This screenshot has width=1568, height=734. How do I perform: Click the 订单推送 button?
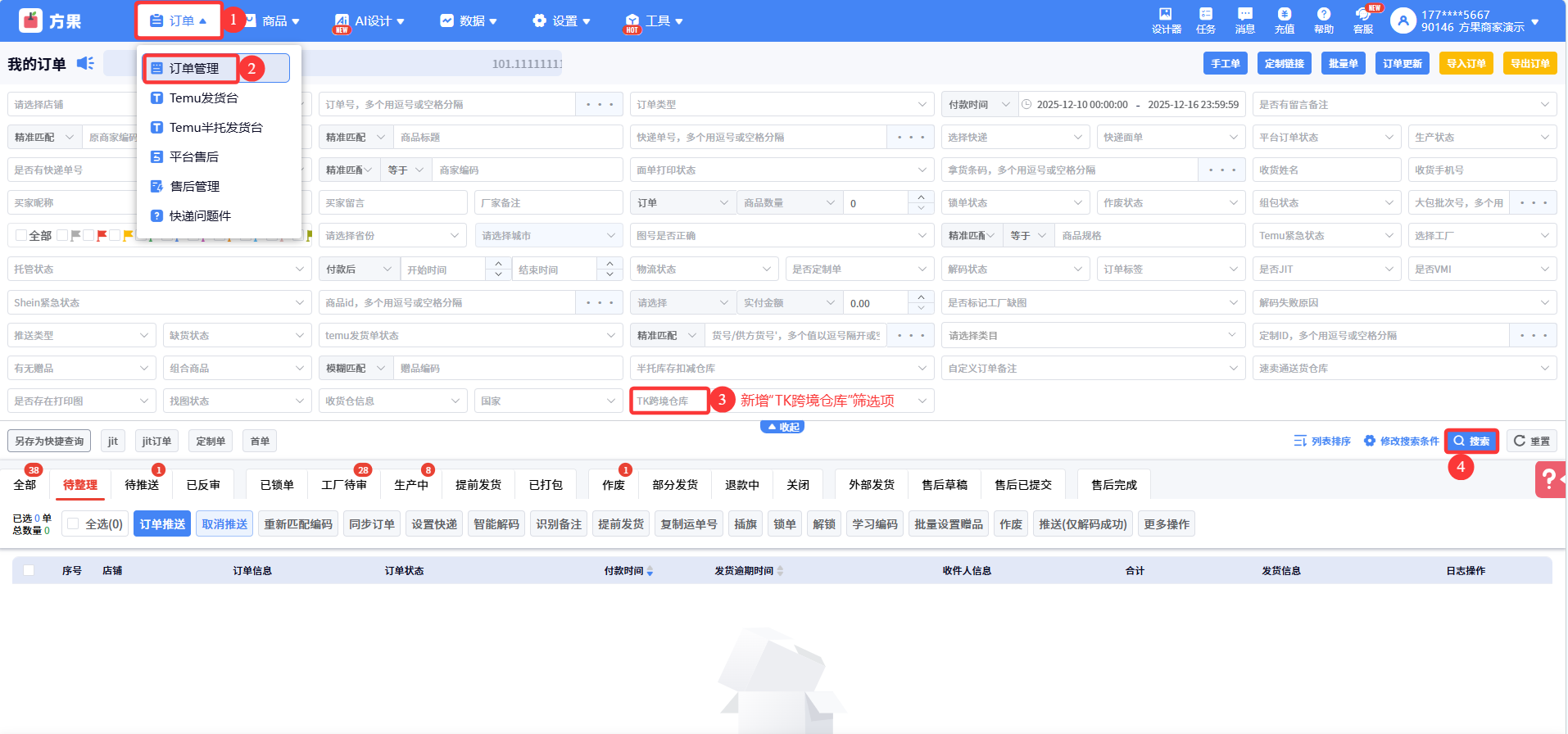coord(162,523)
